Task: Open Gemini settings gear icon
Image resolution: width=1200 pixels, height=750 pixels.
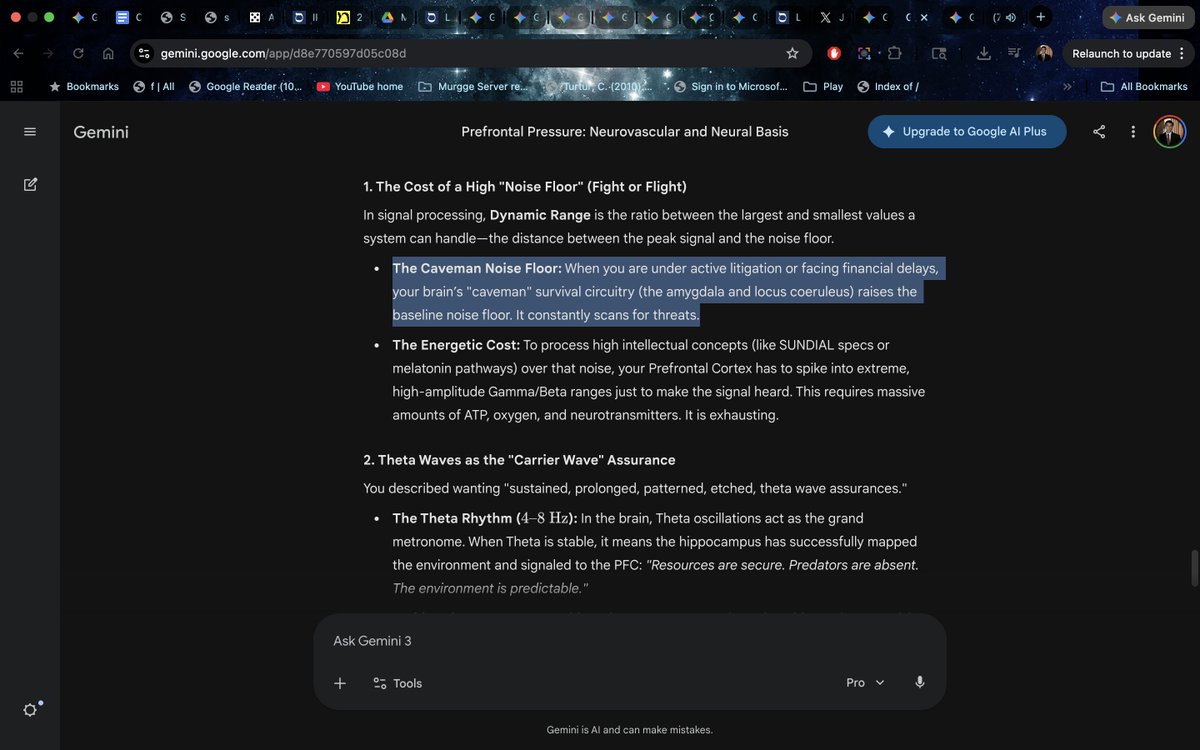Action: (x=30, y=709)
